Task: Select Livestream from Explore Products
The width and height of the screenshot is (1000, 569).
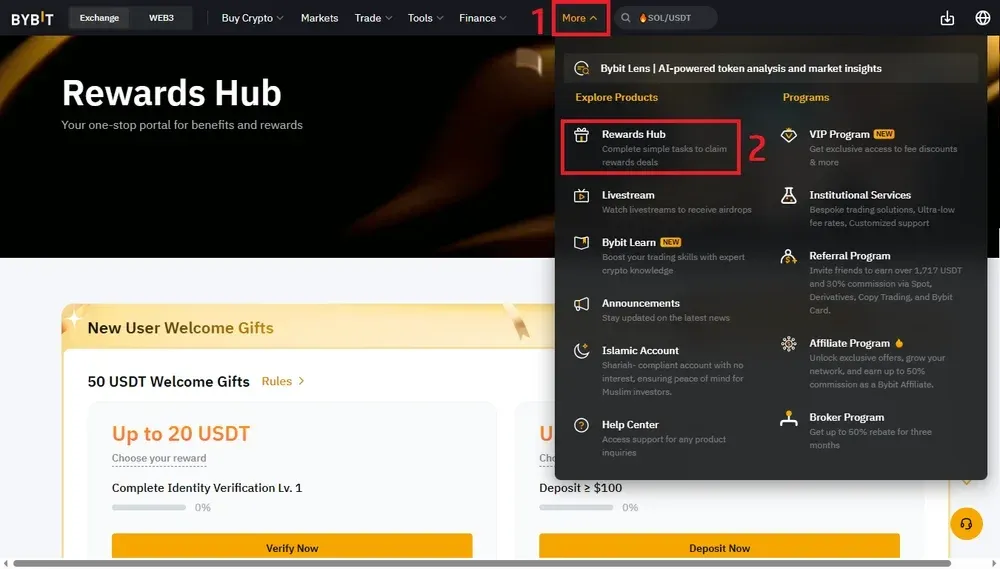Action: [x=663, y=202]
